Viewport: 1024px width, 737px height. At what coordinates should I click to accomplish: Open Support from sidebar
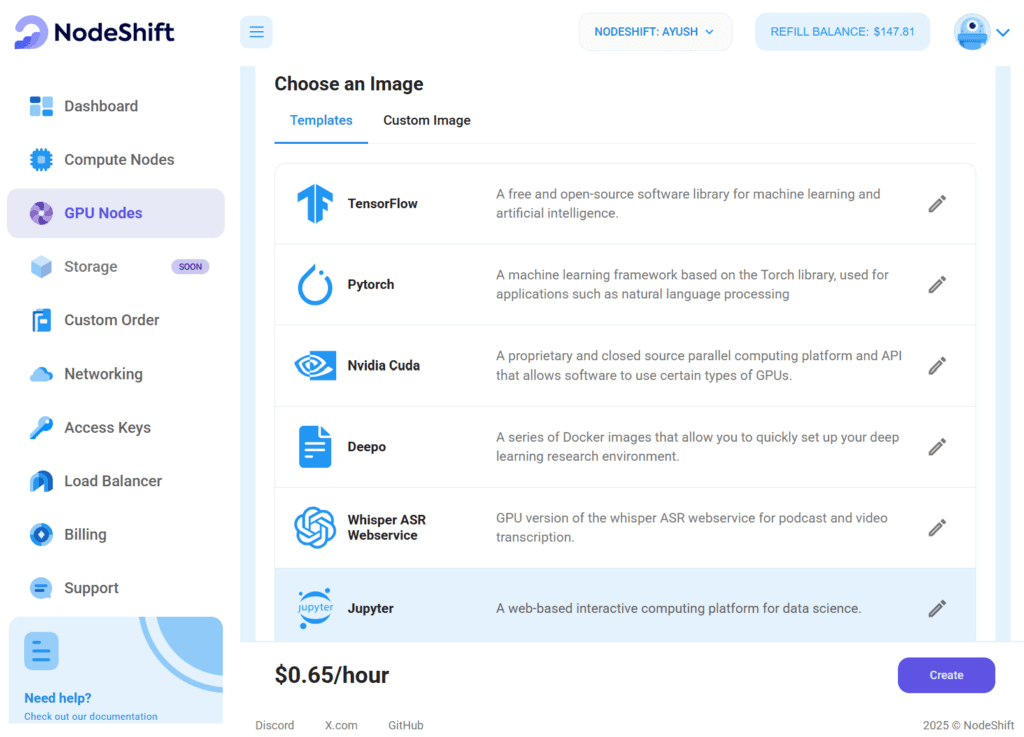[x=116, y=588]
